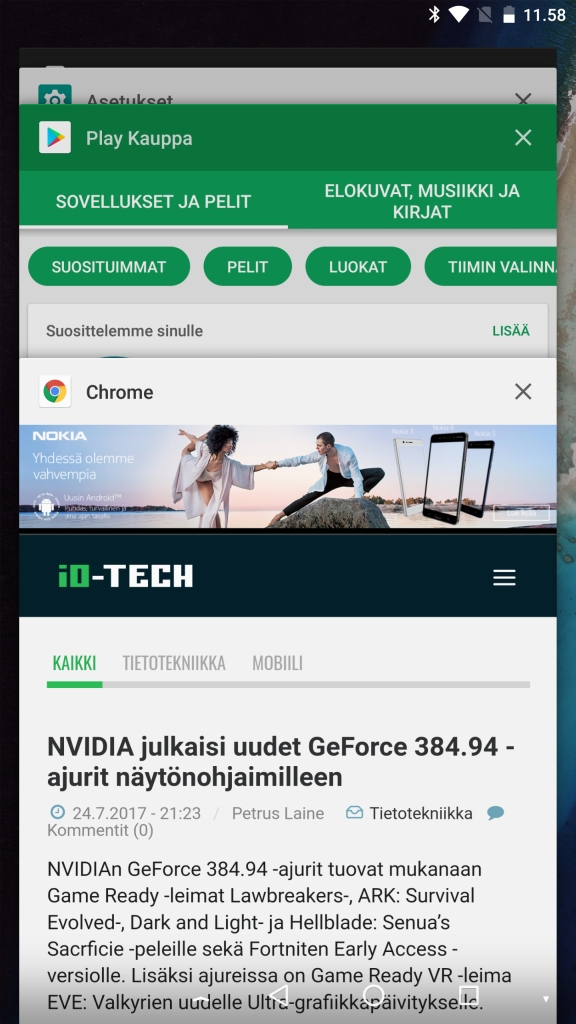The height and width of the screenshot is (1024, 576).
Task: Dismiss the Play Kauppa card
Action: pos(523,137)
